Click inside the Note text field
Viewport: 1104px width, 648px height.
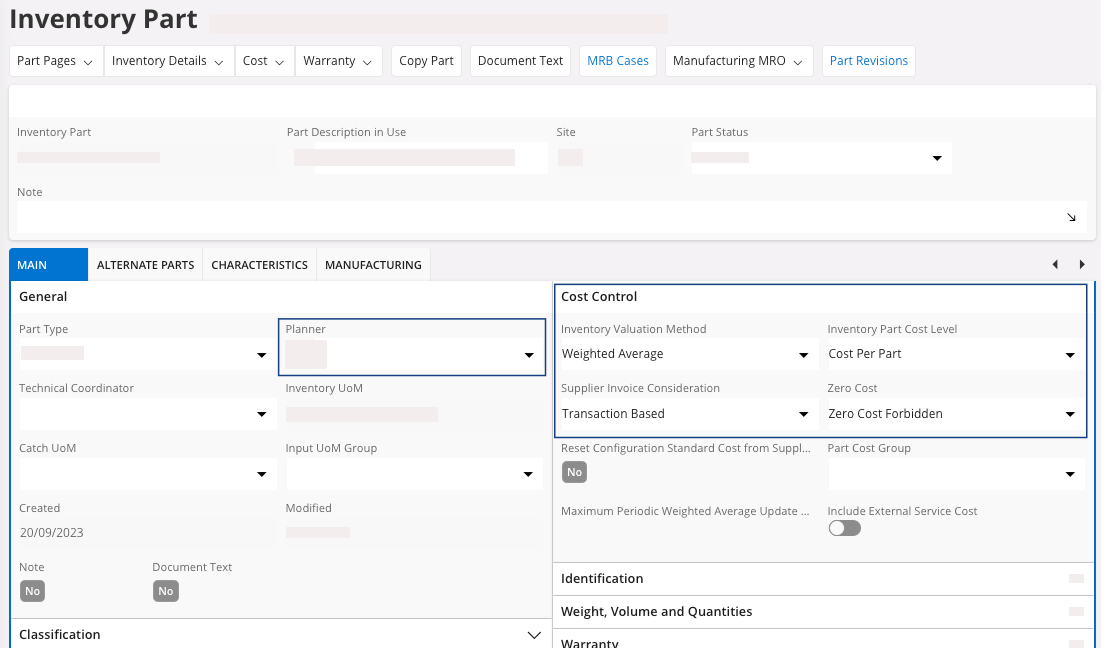coord(530,217)
